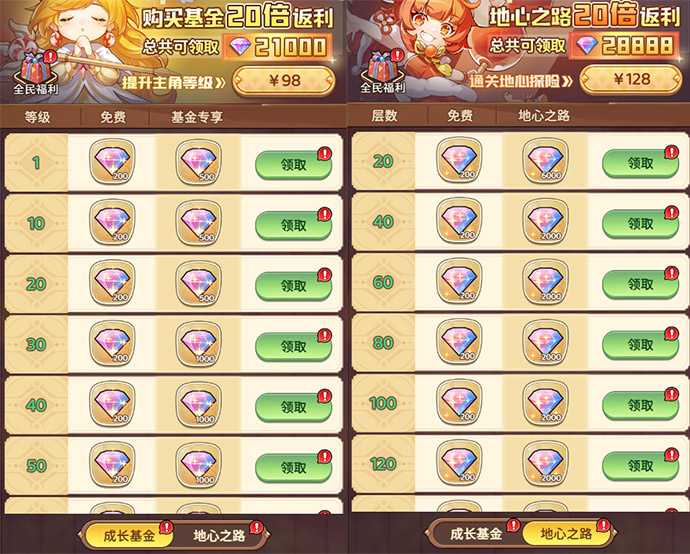690x554 pixels.
Task: Tap the free 200 gem at floor 100
Action: pos(459,402)
